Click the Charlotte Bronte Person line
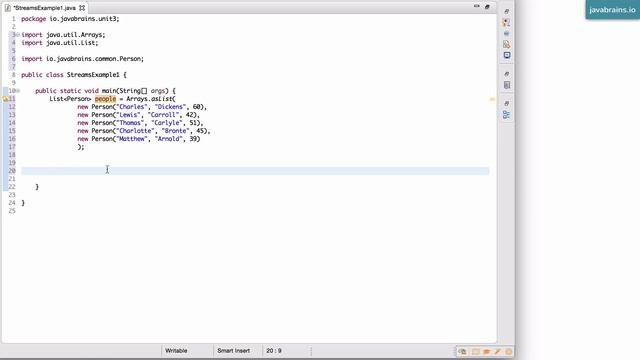The width and height of the screenshot is (640, 360). pos(144,131)
